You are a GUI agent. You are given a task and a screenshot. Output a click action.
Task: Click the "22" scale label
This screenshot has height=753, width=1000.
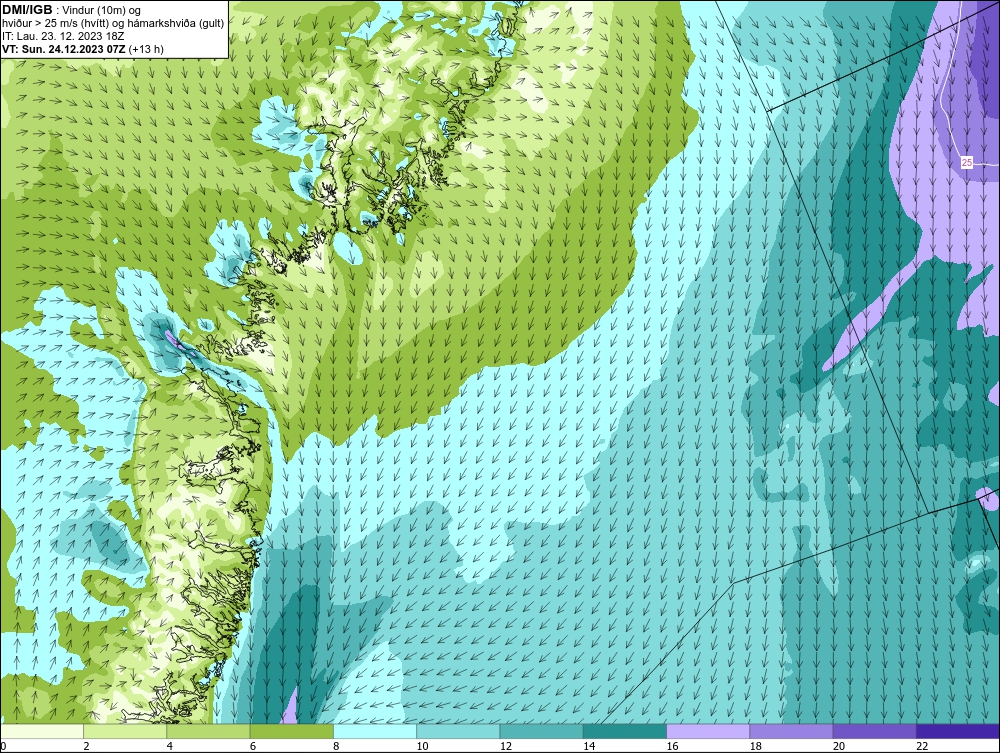point(922,746)
